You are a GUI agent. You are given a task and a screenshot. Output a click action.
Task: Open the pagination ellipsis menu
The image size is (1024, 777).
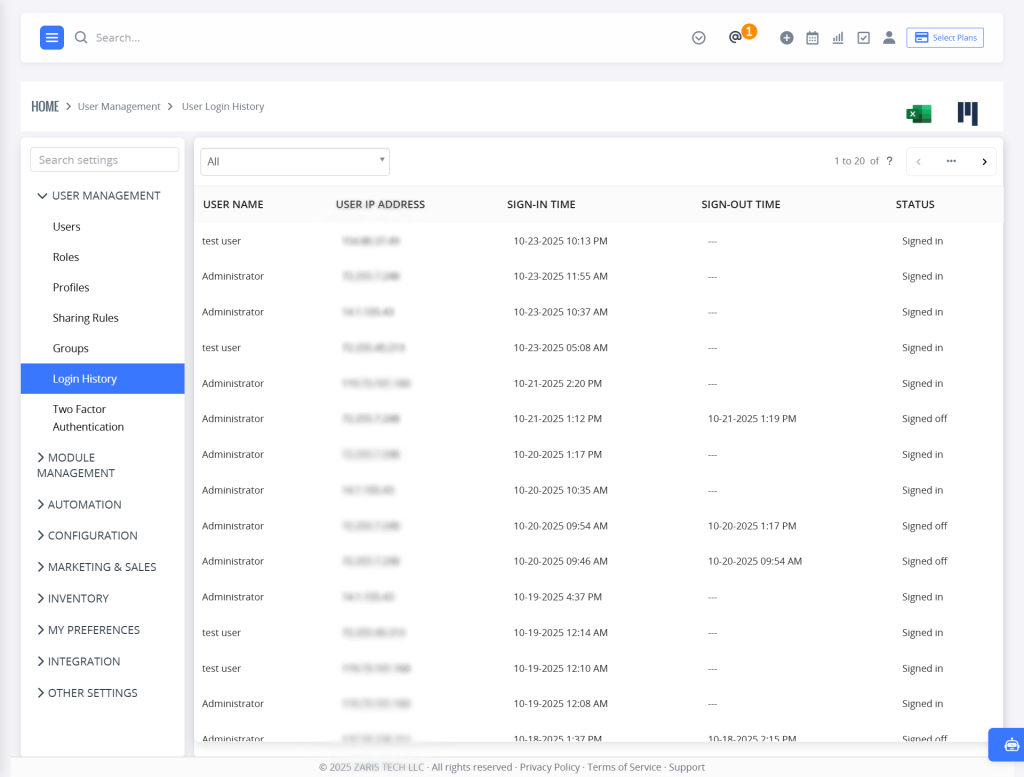[x=951, y=161]
